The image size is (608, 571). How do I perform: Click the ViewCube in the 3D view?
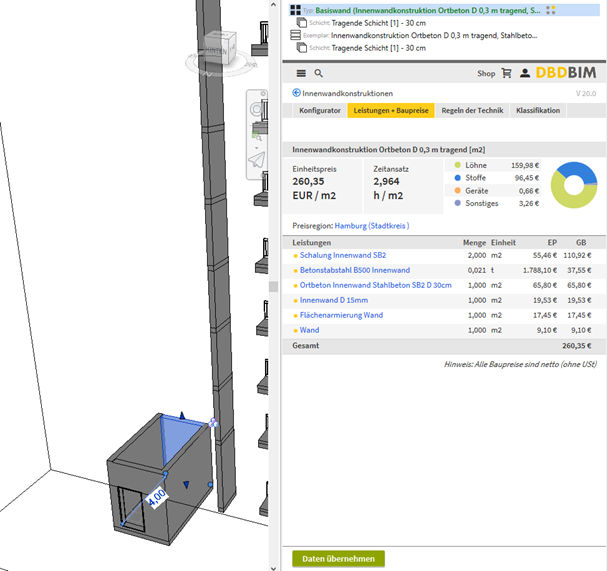point(219,46)
